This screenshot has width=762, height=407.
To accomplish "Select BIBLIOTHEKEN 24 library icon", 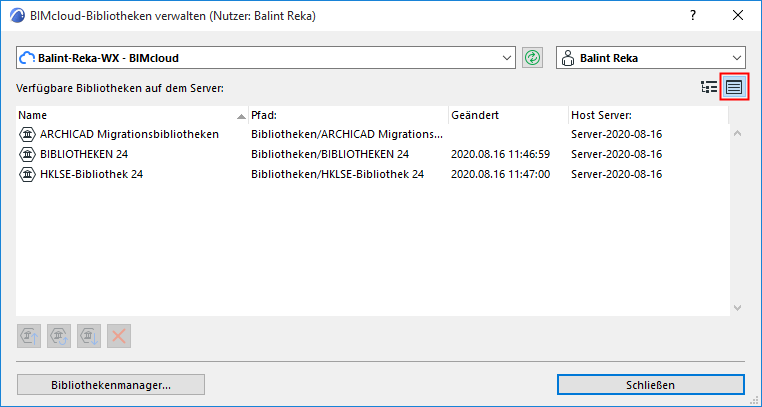I will click(x=27, y=154).
